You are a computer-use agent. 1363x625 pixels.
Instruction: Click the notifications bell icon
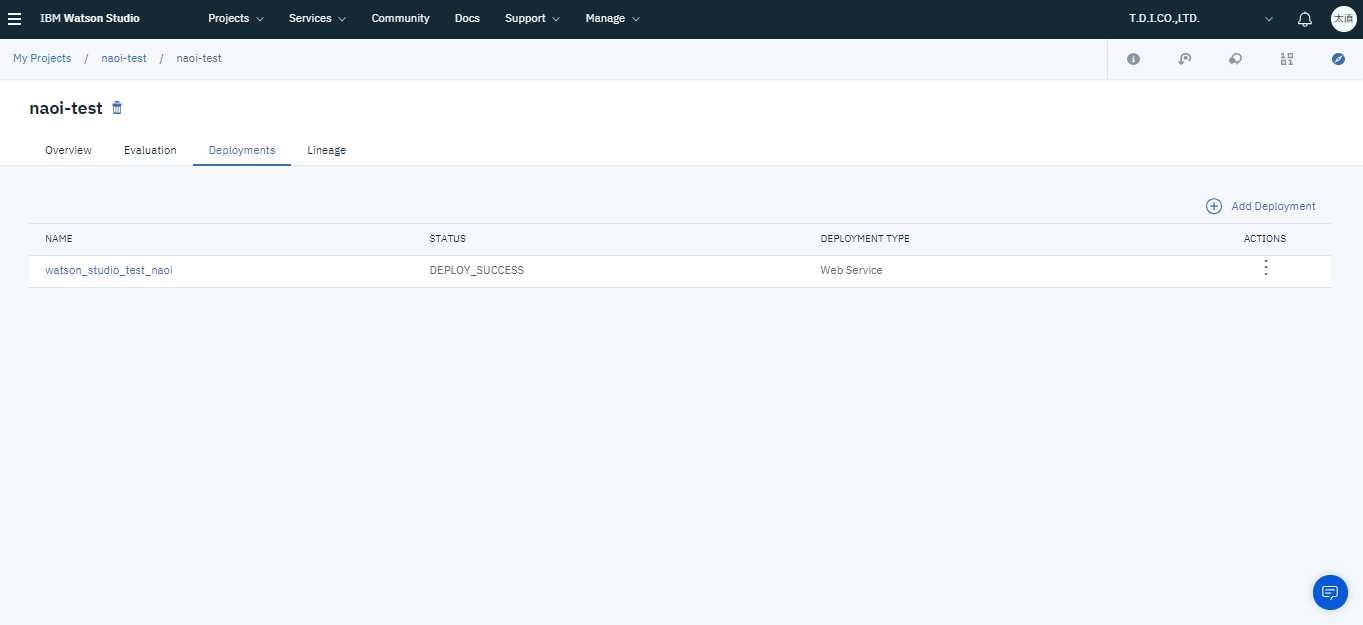[1304, 19]
